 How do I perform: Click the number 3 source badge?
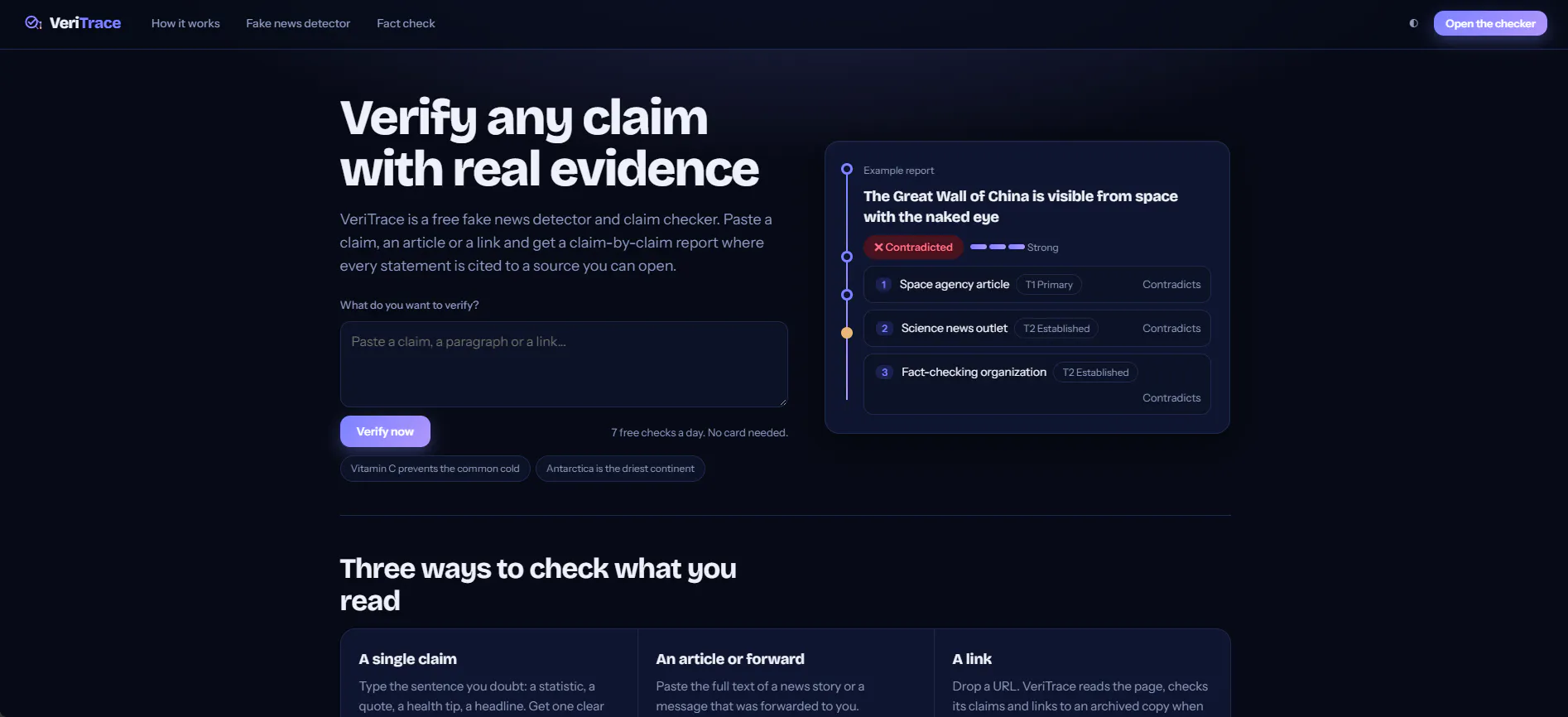[x=884, y=373]
